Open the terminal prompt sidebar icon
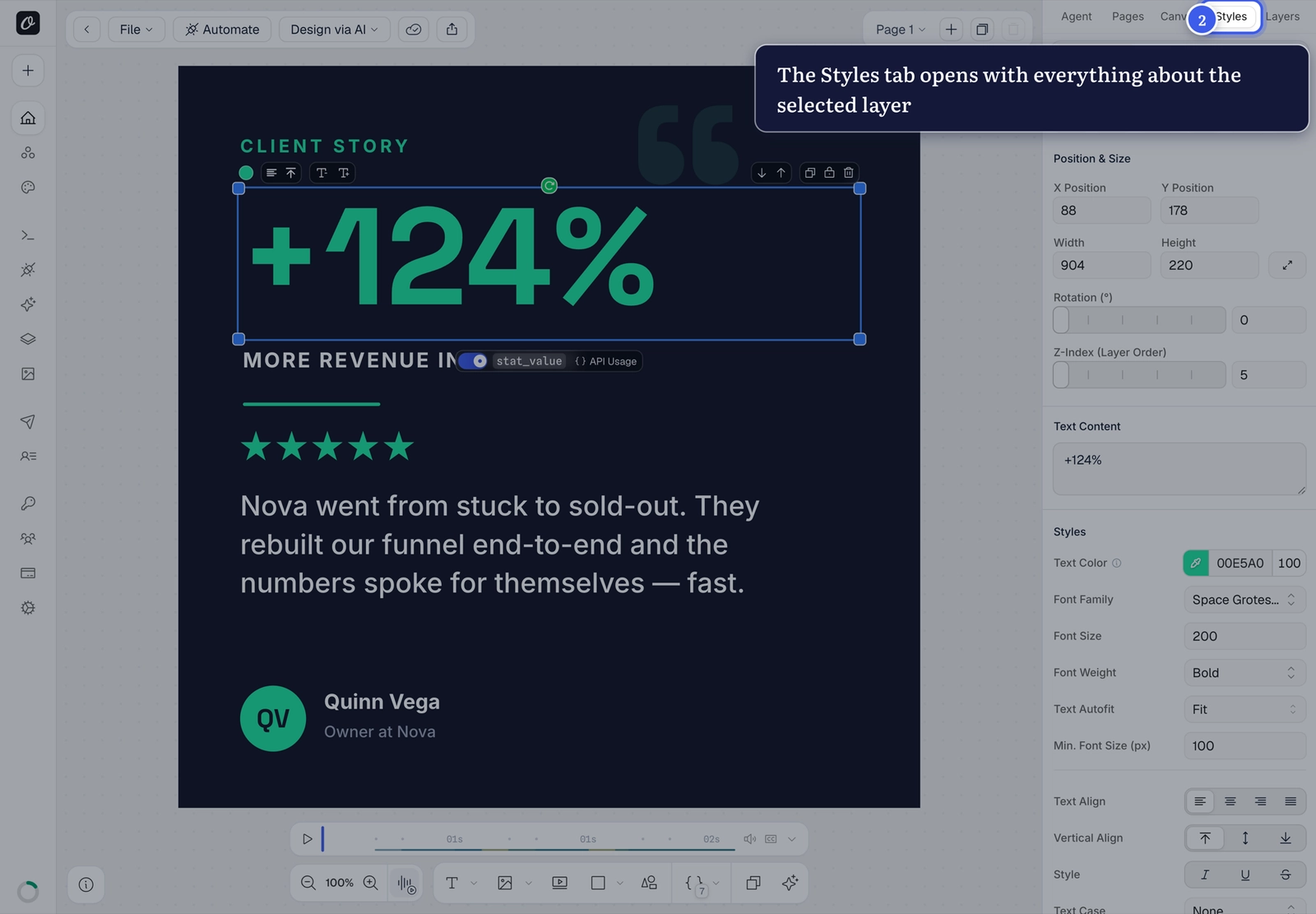This screenshot has width=1316, height=914. 28,235
